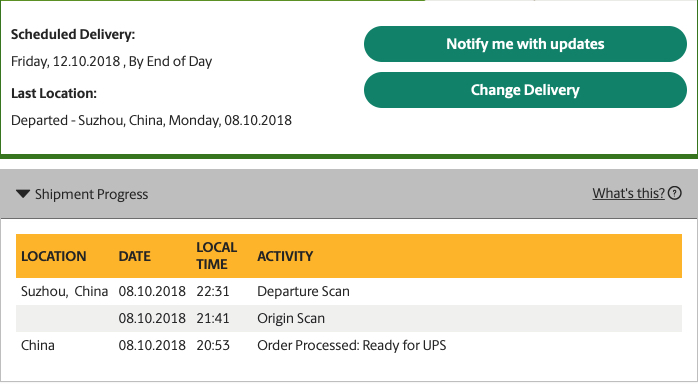
Task: Select the DATE column header
Action: tap(134, 256)
